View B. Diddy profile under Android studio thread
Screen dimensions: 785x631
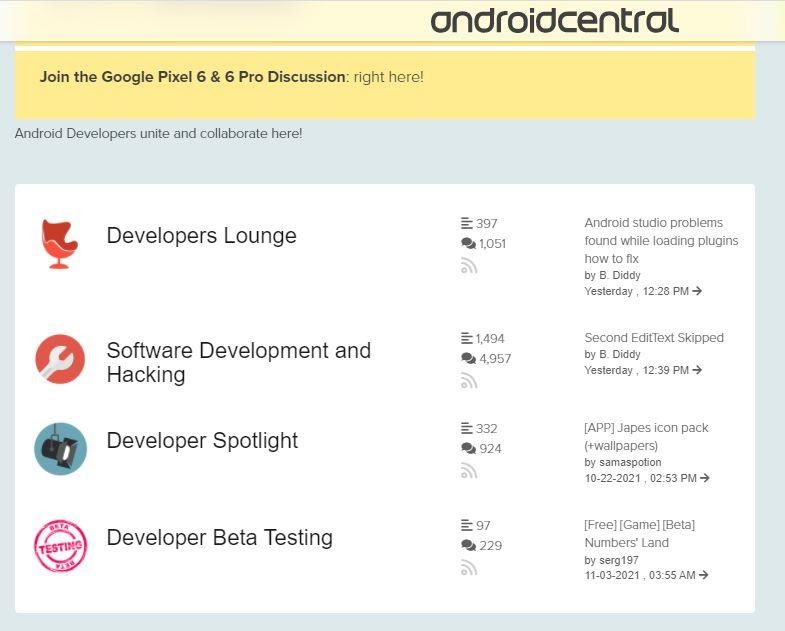tap(620, 275)
